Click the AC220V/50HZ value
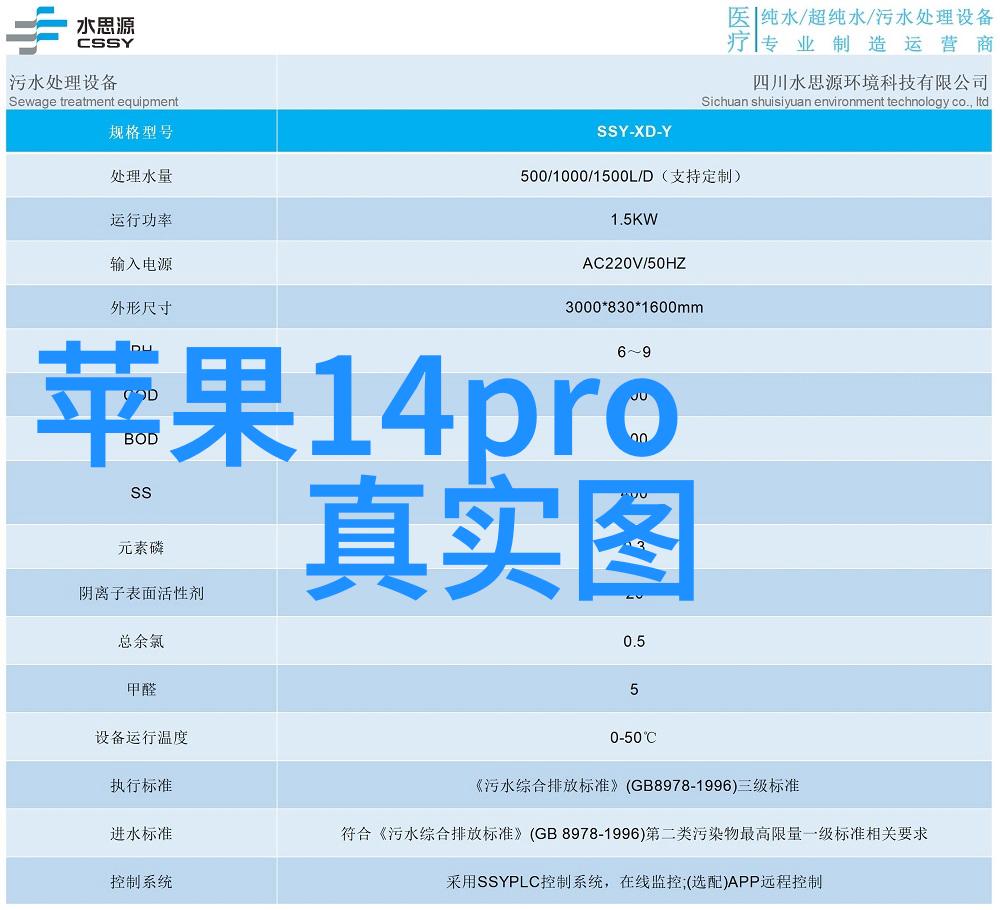 634,263
